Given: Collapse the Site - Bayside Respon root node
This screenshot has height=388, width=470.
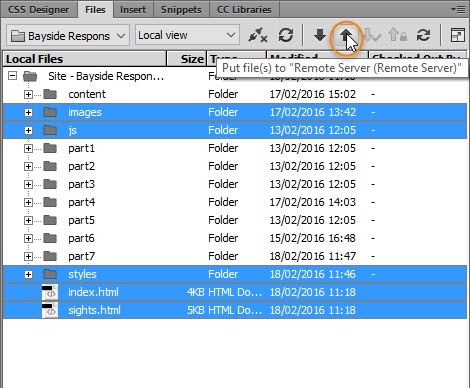Looking at the screenshot, I should [x=12, y=76].
